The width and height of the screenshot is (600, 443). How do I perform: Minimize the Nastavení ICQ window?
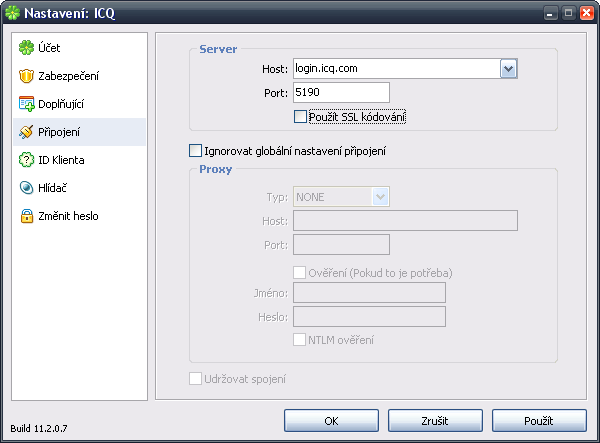click(550, 13)
